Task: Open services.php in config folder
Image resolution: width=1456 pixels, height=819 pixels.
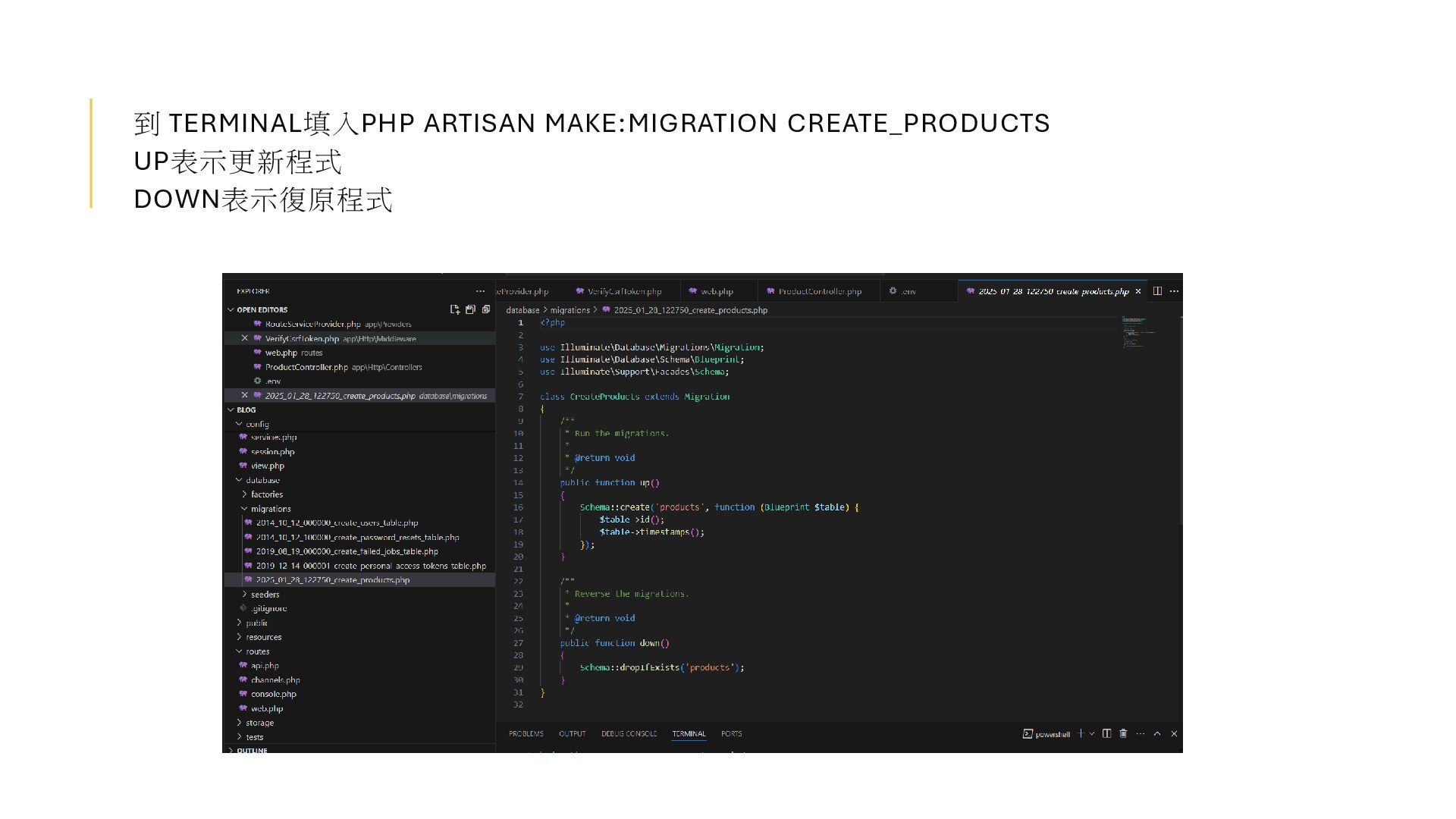Action: coord(360,437)
